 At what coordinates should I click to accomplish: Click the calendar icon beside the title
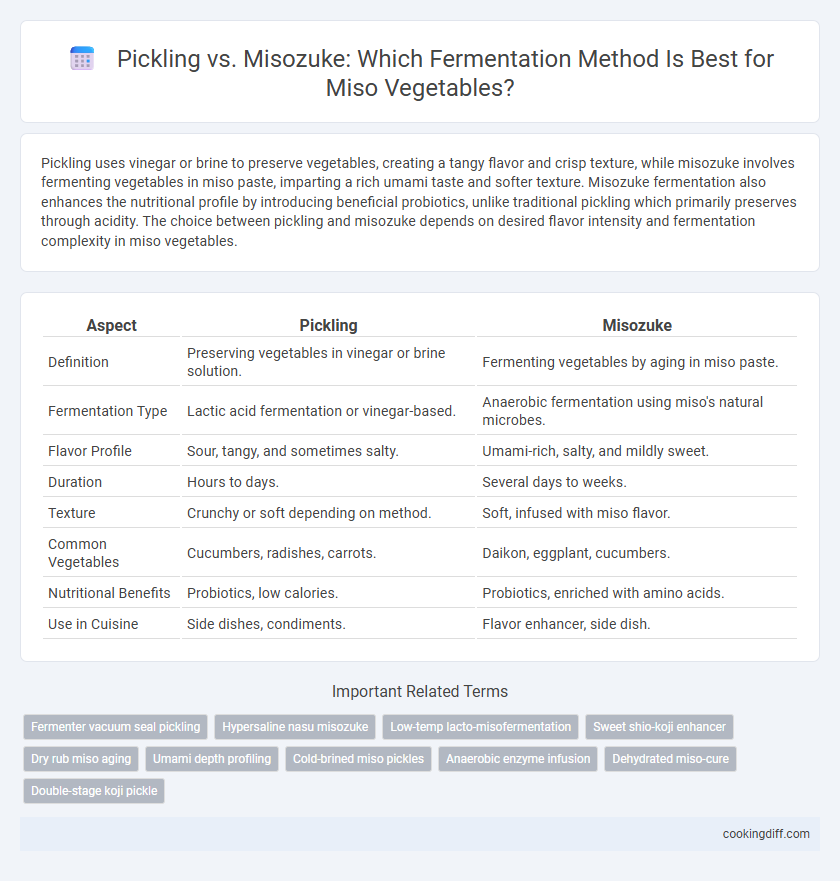point(82,59)
